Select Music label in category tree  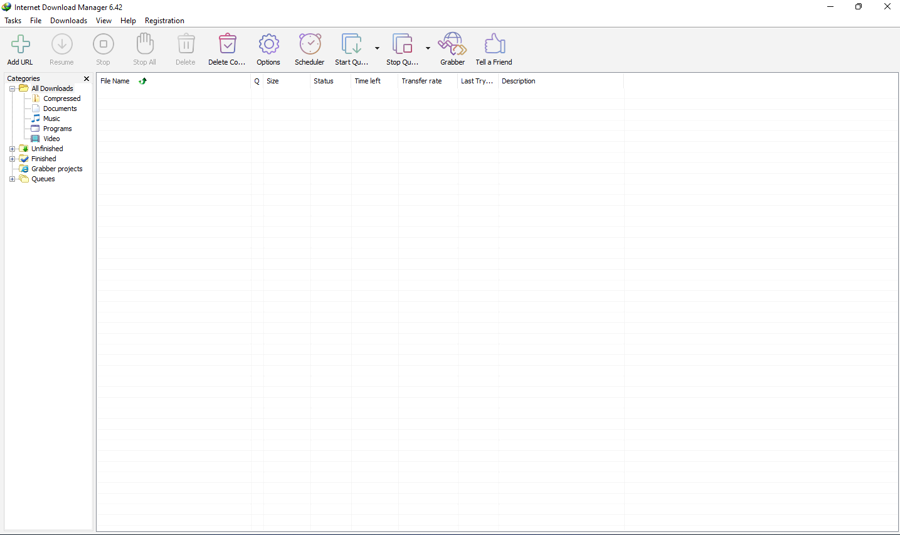tap(52, 118)
